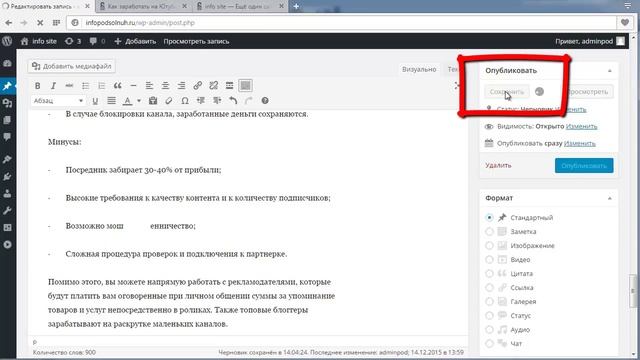Select the Видео post format
Screen dimensions: 640x360
(x=489, y=260)
